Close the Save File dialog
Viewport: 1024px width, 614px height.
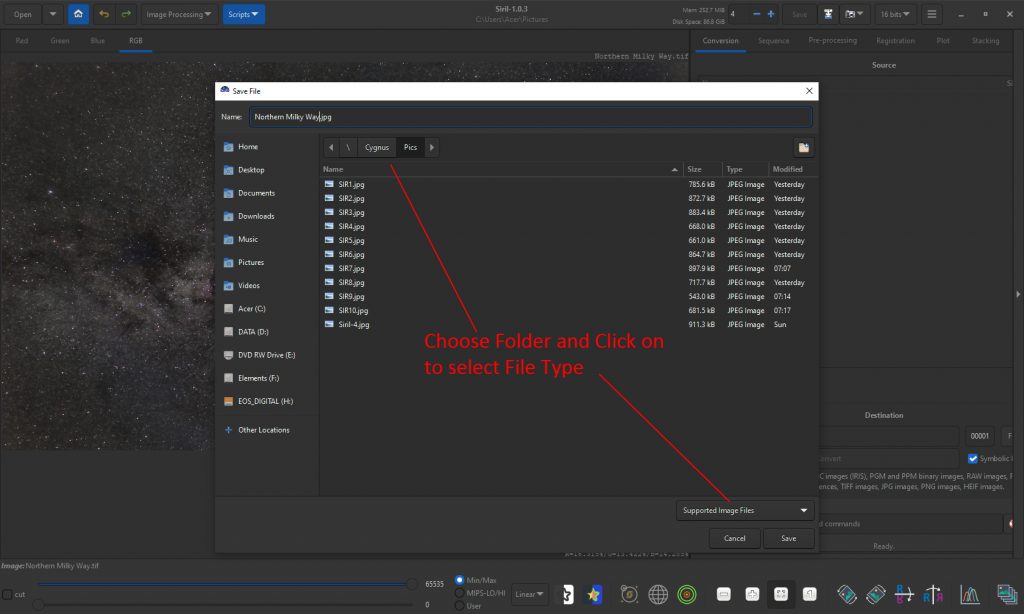coord(809,91)
